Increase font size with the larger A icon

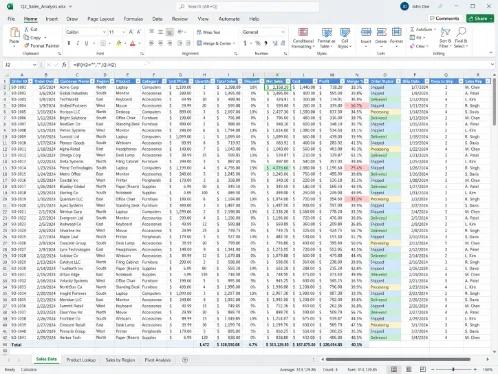click(x=131, y=32)
